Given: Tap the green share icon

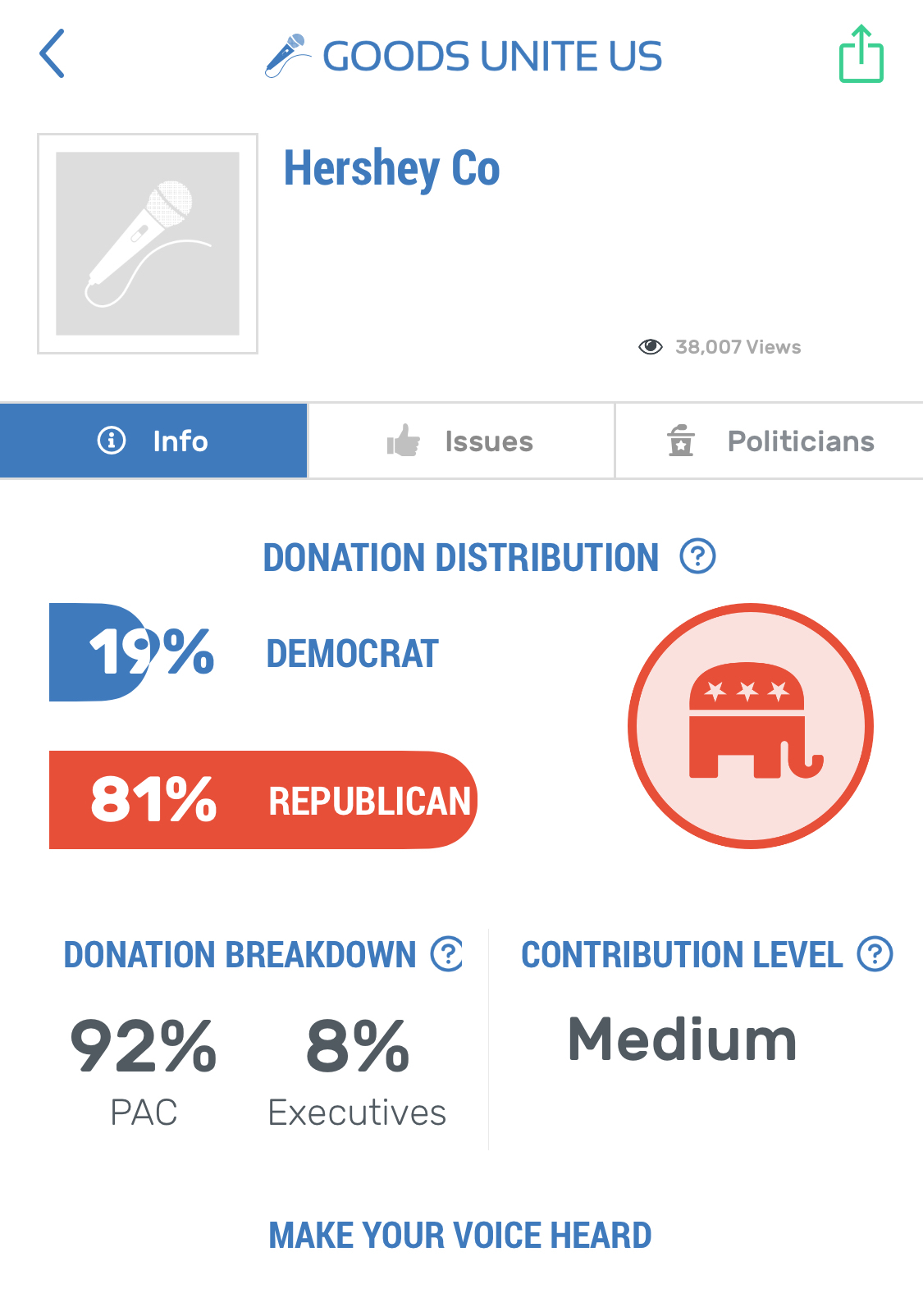Looking at the screenshot, I should tap(861, 55).
